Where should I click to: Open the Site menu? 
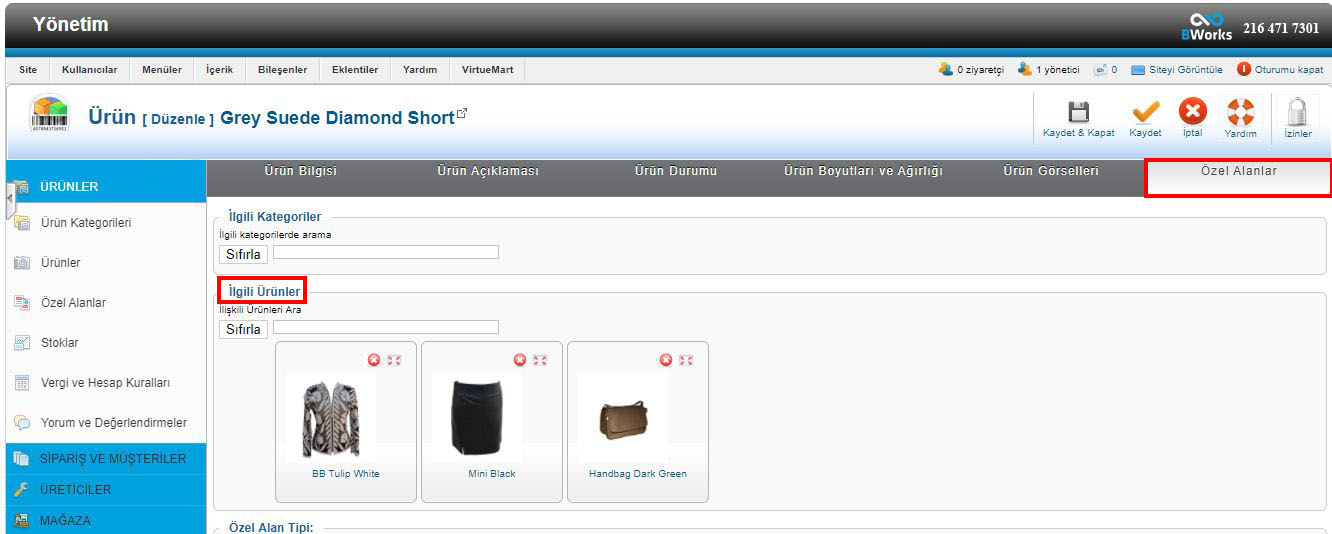[28, 70]
